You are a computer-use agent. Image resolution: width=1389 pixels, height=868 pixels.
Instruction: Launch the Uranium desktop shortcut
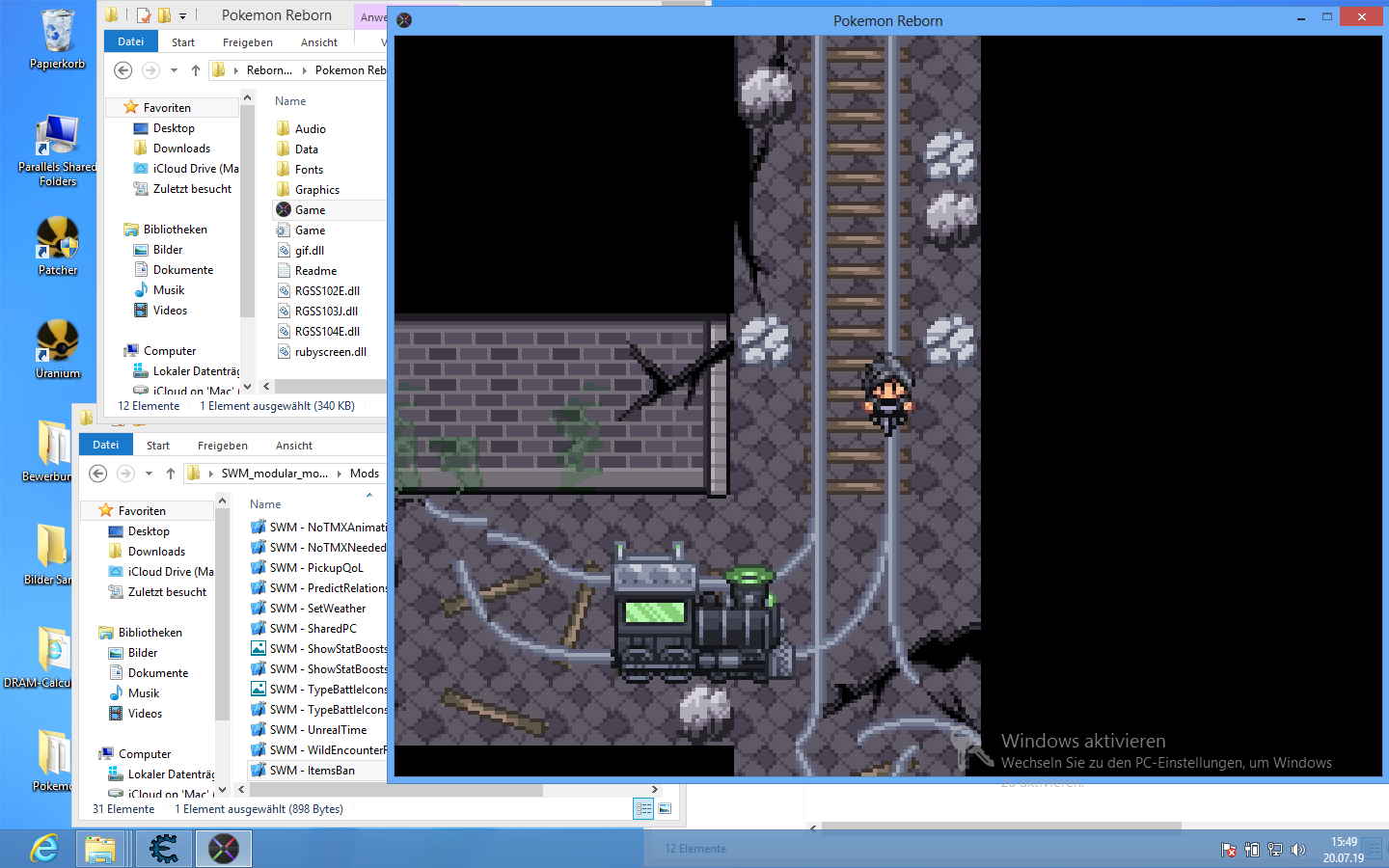[57, 345]
